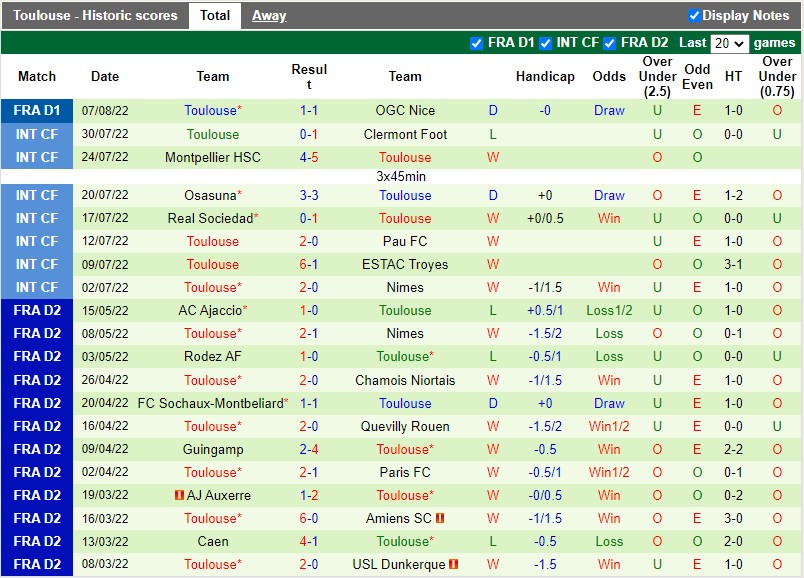Uncheck the INT CF league filter
This screenshot has height=578, width=804.
pyautogui.click(x=546, y=44)
